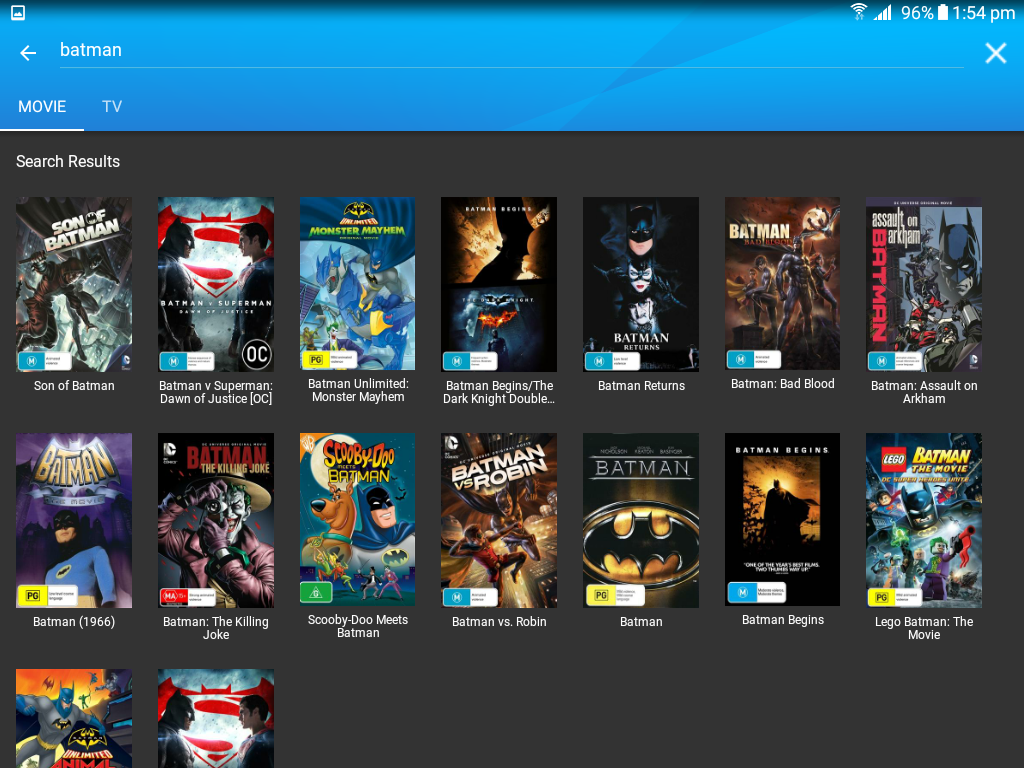Click the batman search input field
This screenshot has height=768, width=1024.
coord(511,50)
